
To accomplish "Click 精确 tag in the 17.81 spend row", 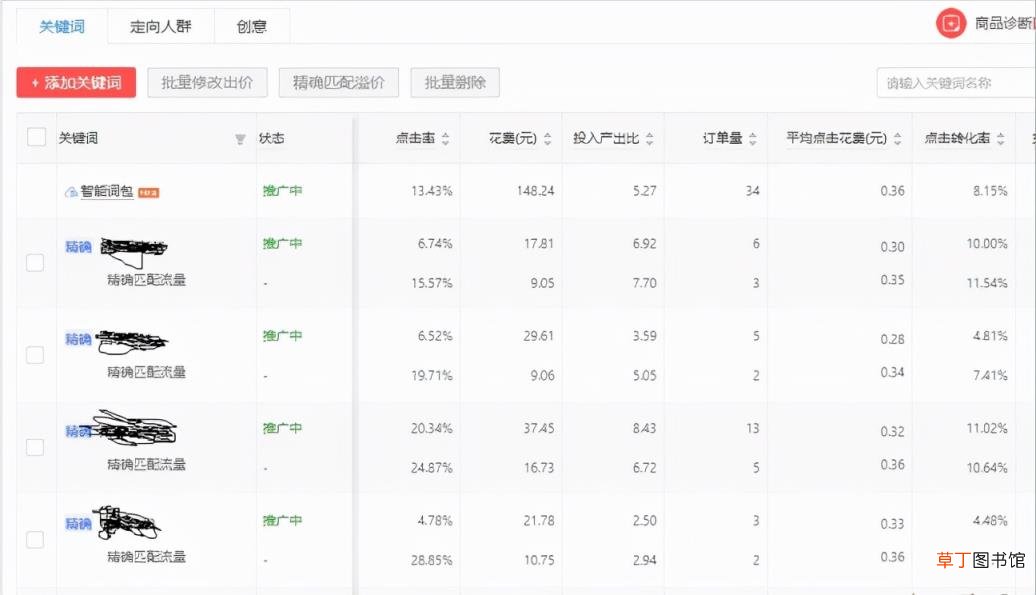I will (78, 247).
